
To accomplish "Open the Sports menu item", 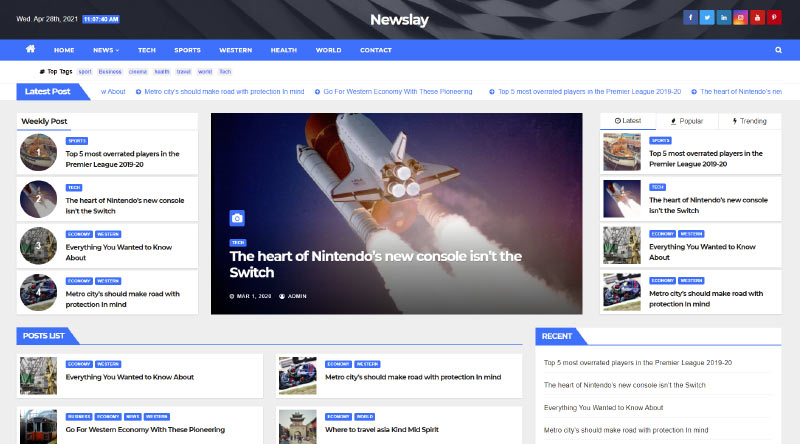I will (187, 50).
